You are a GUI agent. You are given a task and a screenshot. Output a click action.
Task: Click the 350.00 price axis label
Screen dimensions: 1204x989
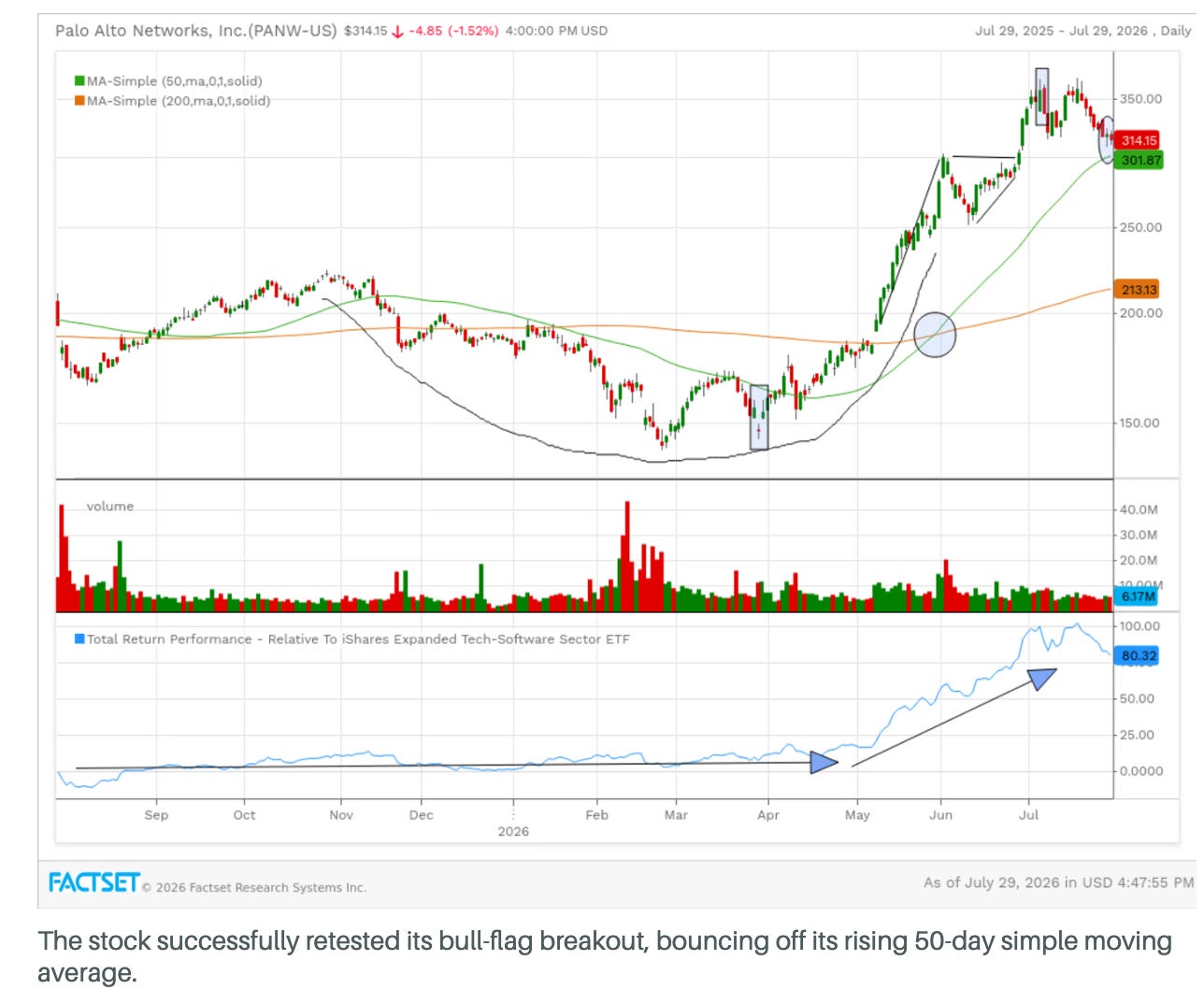1141,99
